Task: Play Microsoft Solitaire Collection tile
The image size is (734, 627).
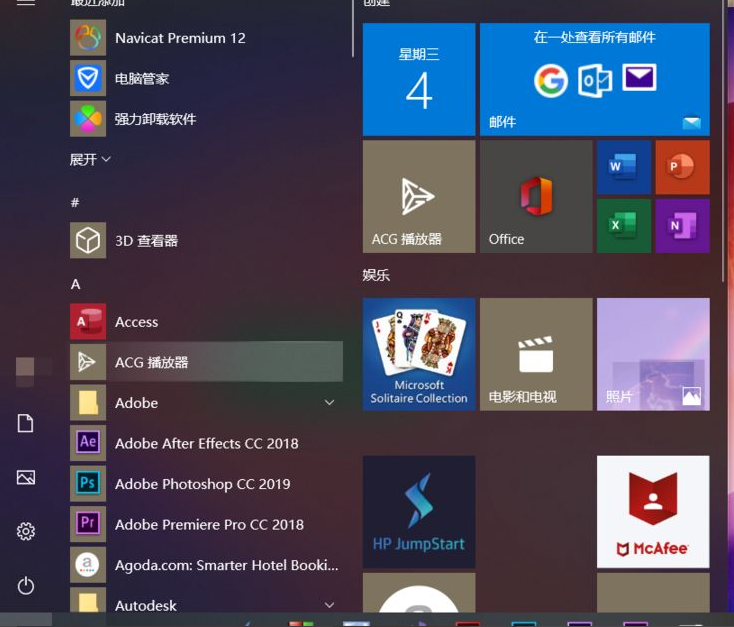Action: (x=419, y=354)
